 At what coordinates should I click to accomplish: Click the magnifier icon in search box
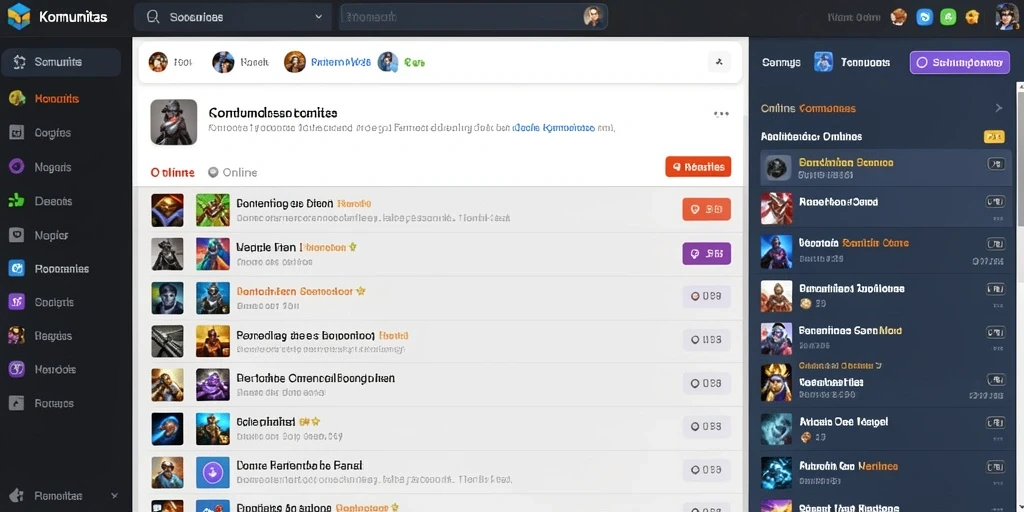tap(153, 17)
